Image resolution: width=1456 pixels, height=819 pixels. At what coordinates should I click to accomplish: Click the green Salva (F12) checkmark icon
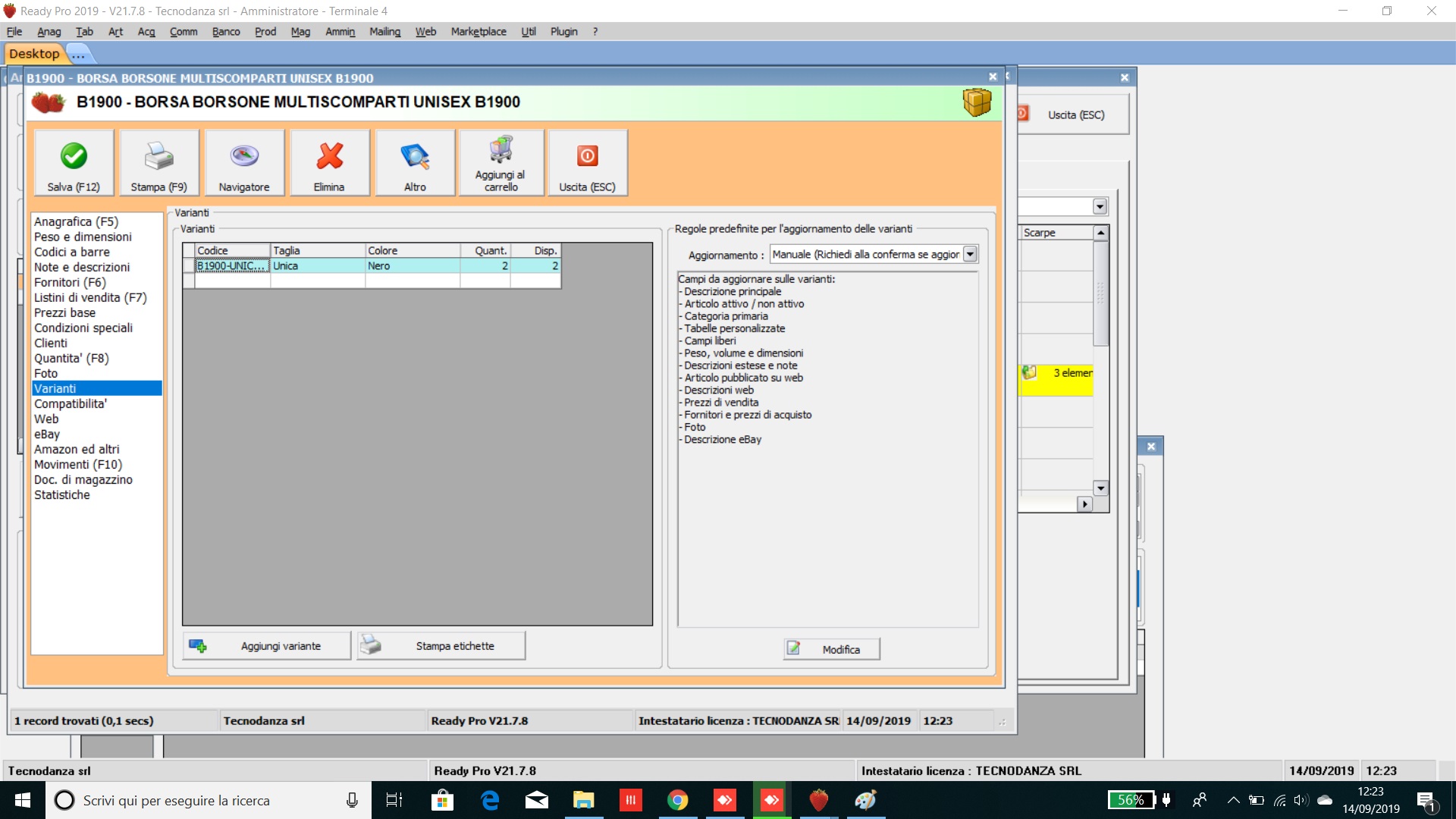click(x=74, y=156)
